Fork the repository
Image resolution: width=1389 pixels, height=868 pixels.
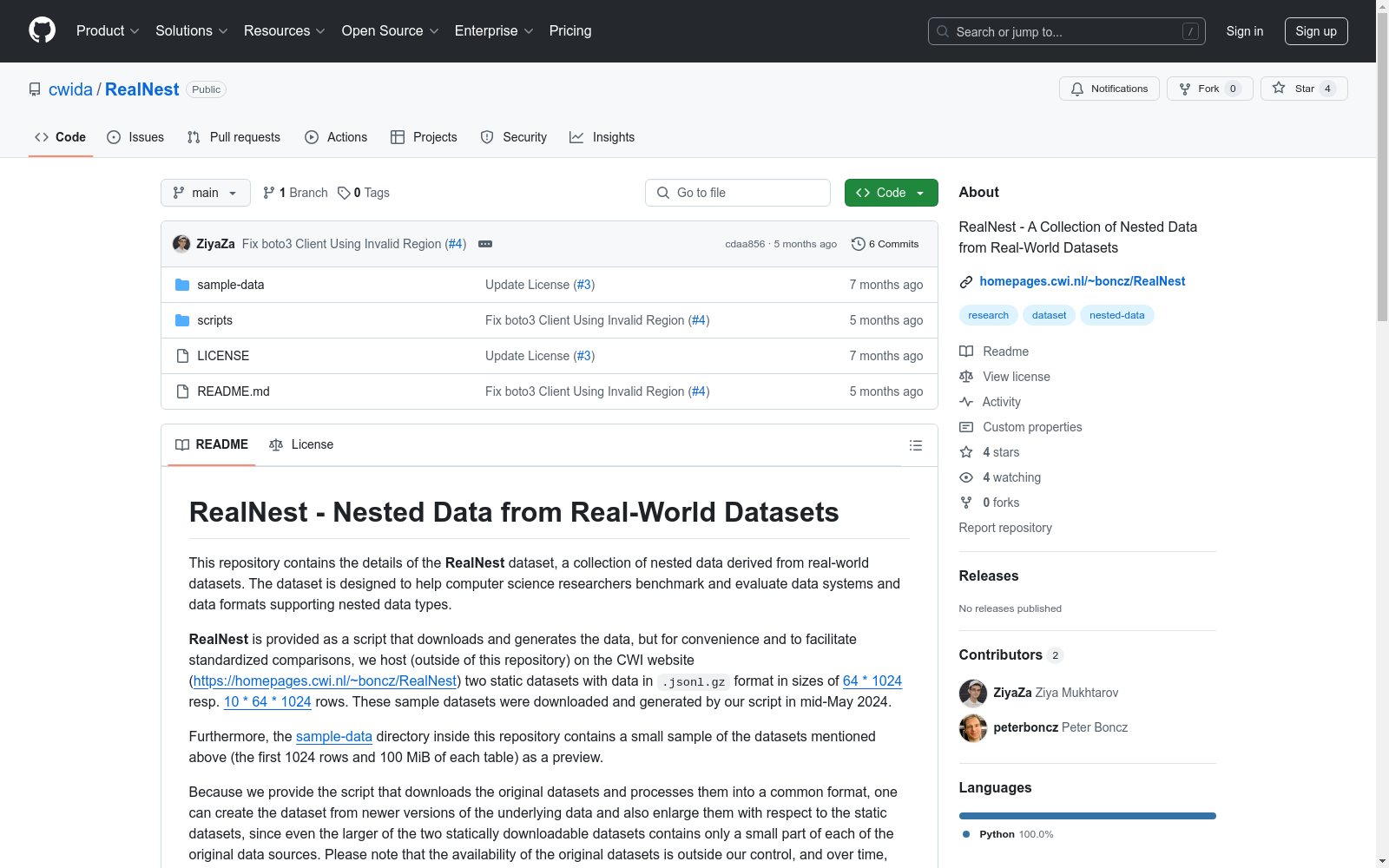(x=1210, y=89)
